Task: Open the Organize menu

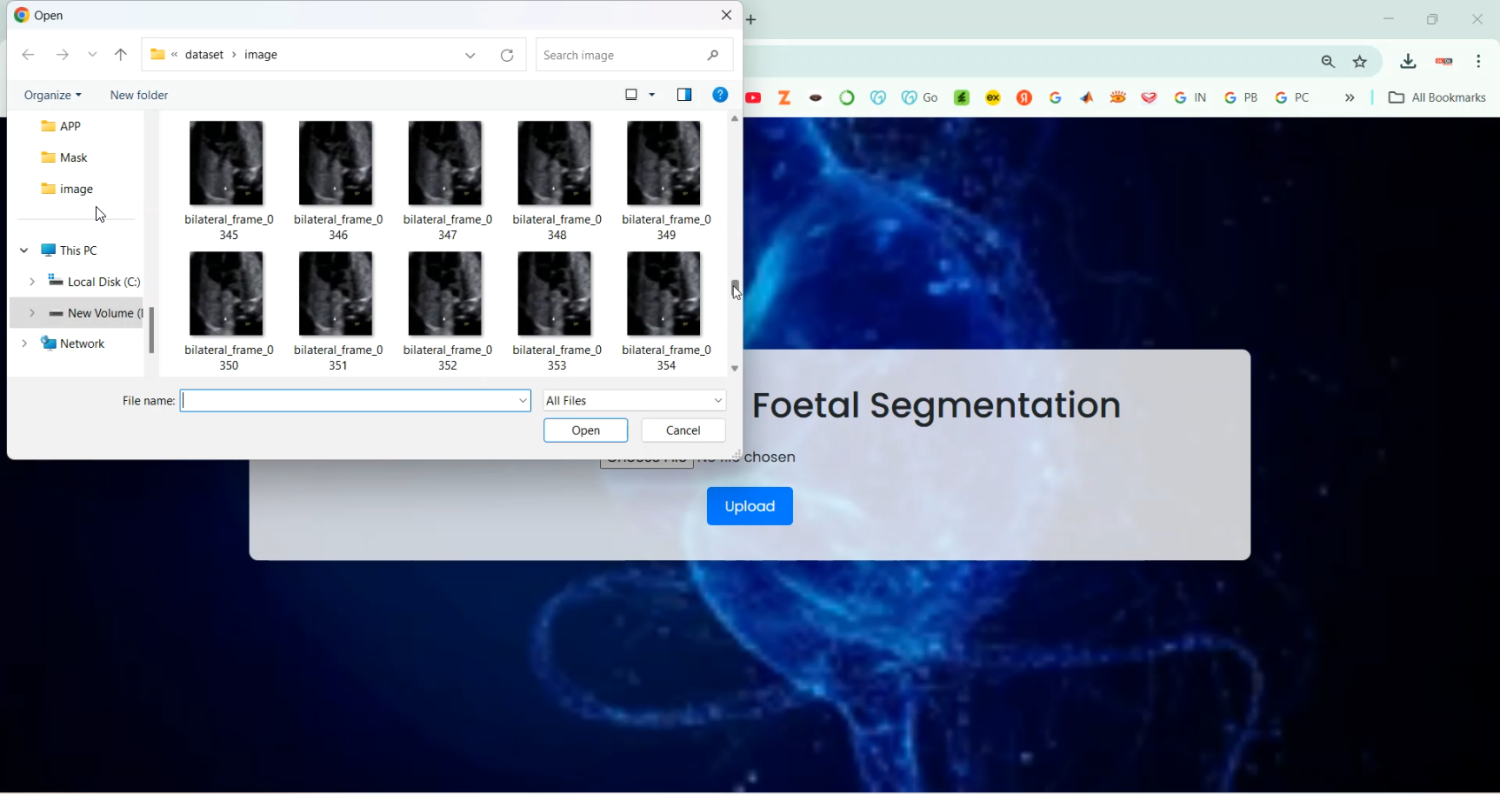Action: point(52,95)
